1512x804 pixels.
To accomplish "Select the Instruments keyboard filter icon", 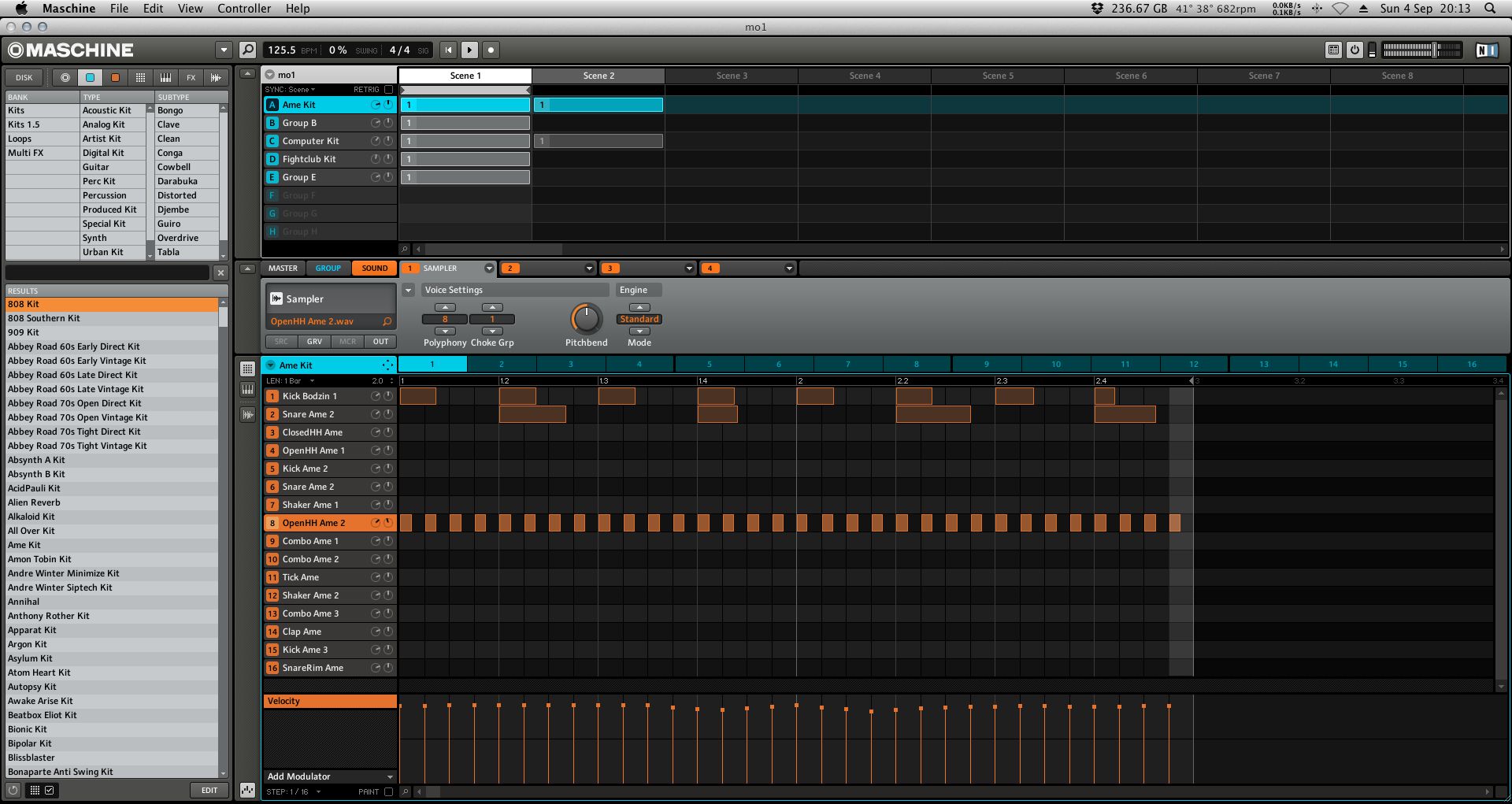I will [165, 77].
